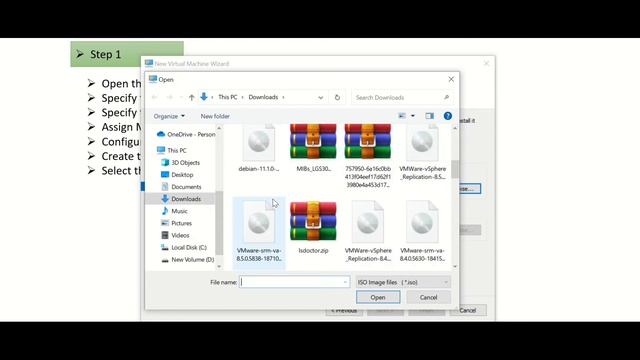Open Music folder in sidebar

[175, 211]
